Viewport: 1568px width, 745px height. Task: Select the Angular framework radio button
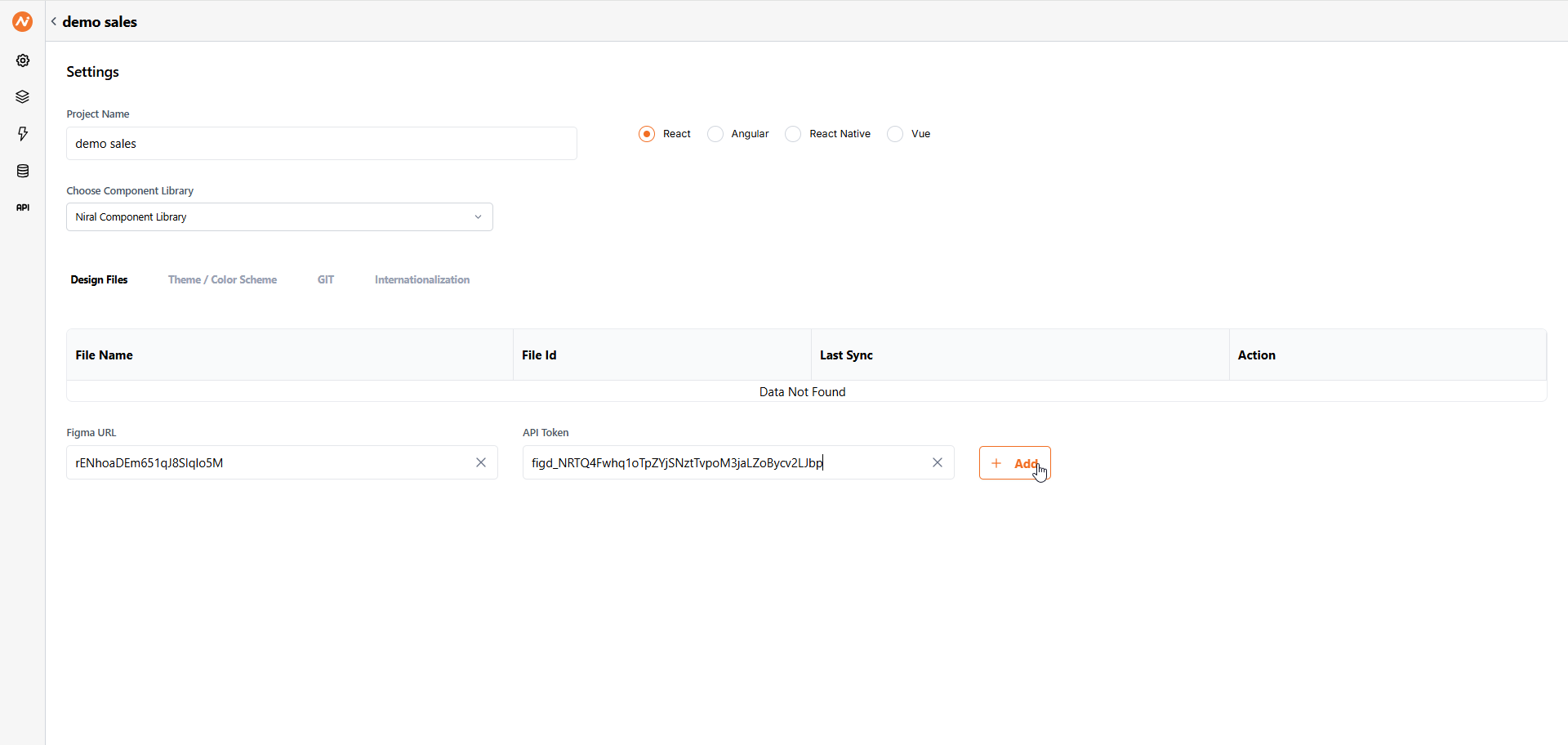[716, 134]
